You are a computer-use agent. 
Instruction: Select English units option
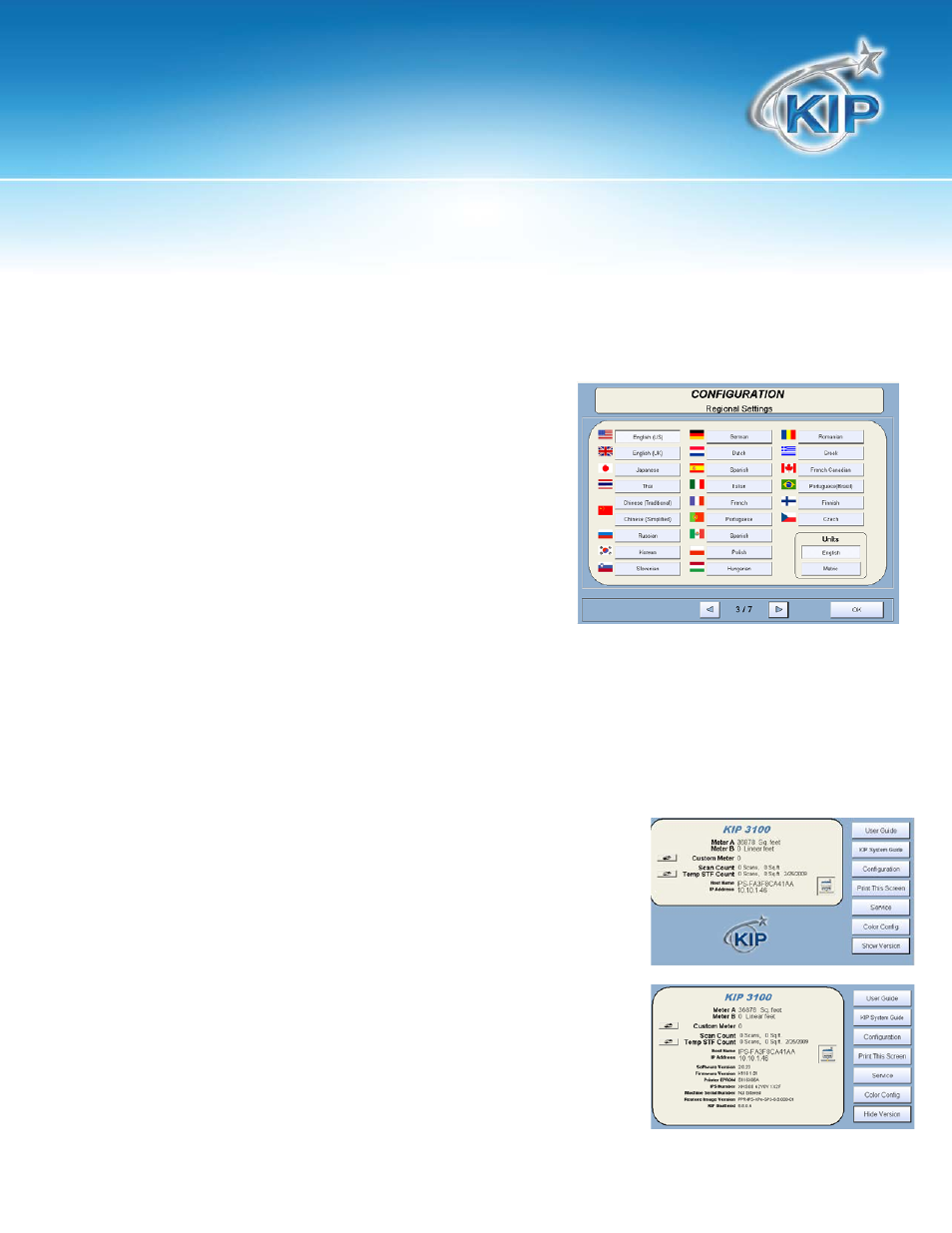[x=831, y=552]
